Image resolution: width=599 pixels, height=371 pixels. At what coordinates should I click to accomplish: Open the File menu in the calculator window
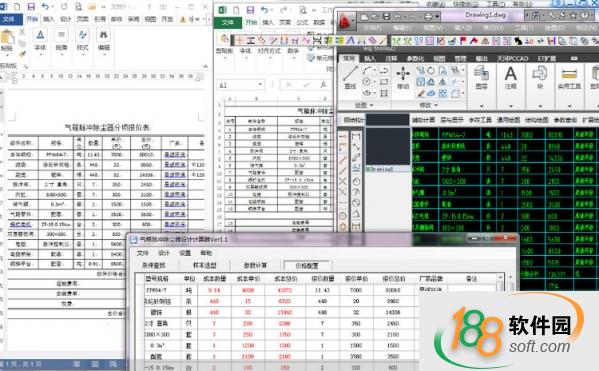coord(142,253)
